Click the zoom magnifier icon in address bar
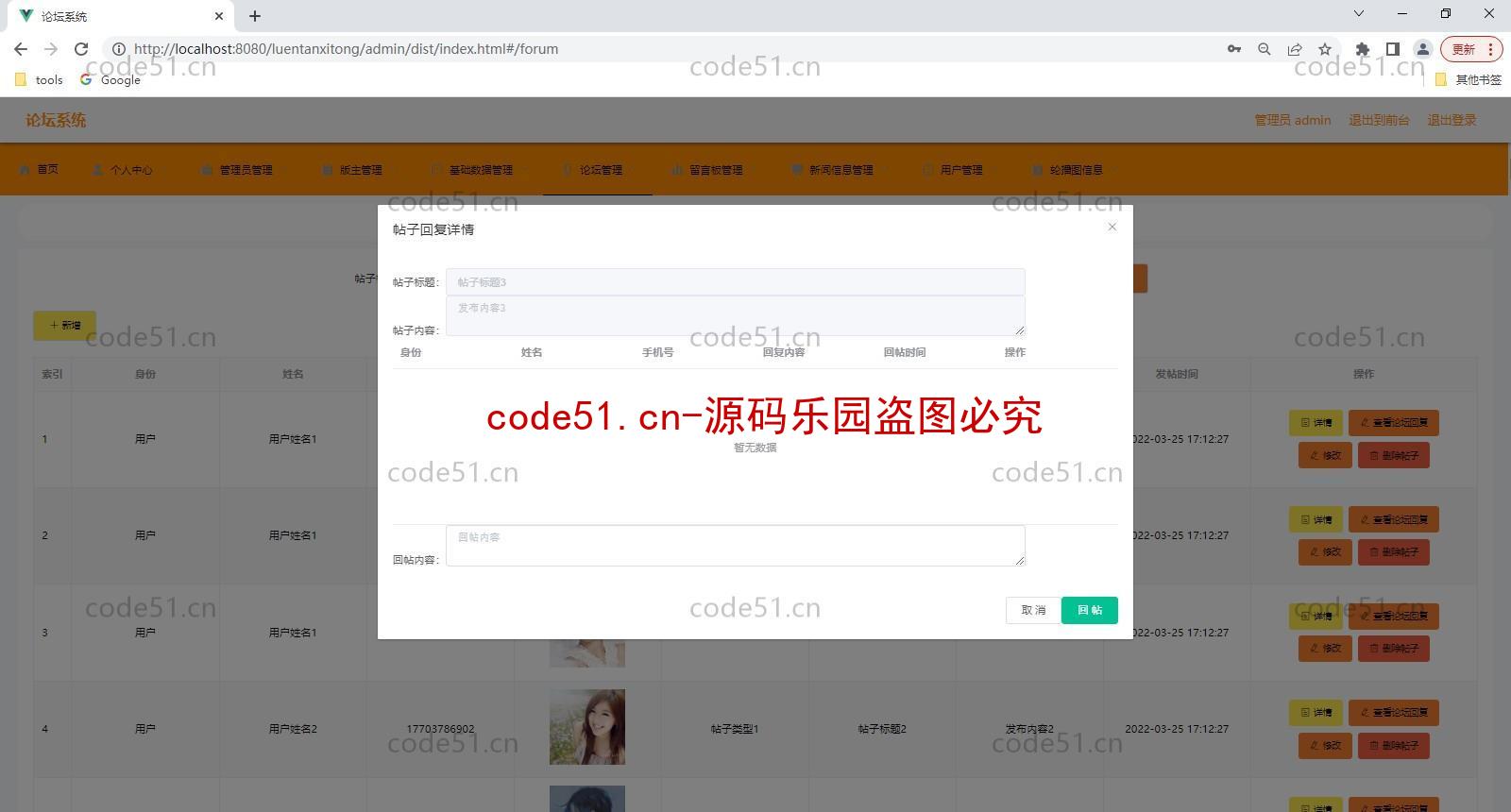Screen dimensions: 1511x812 point(1265,49)
